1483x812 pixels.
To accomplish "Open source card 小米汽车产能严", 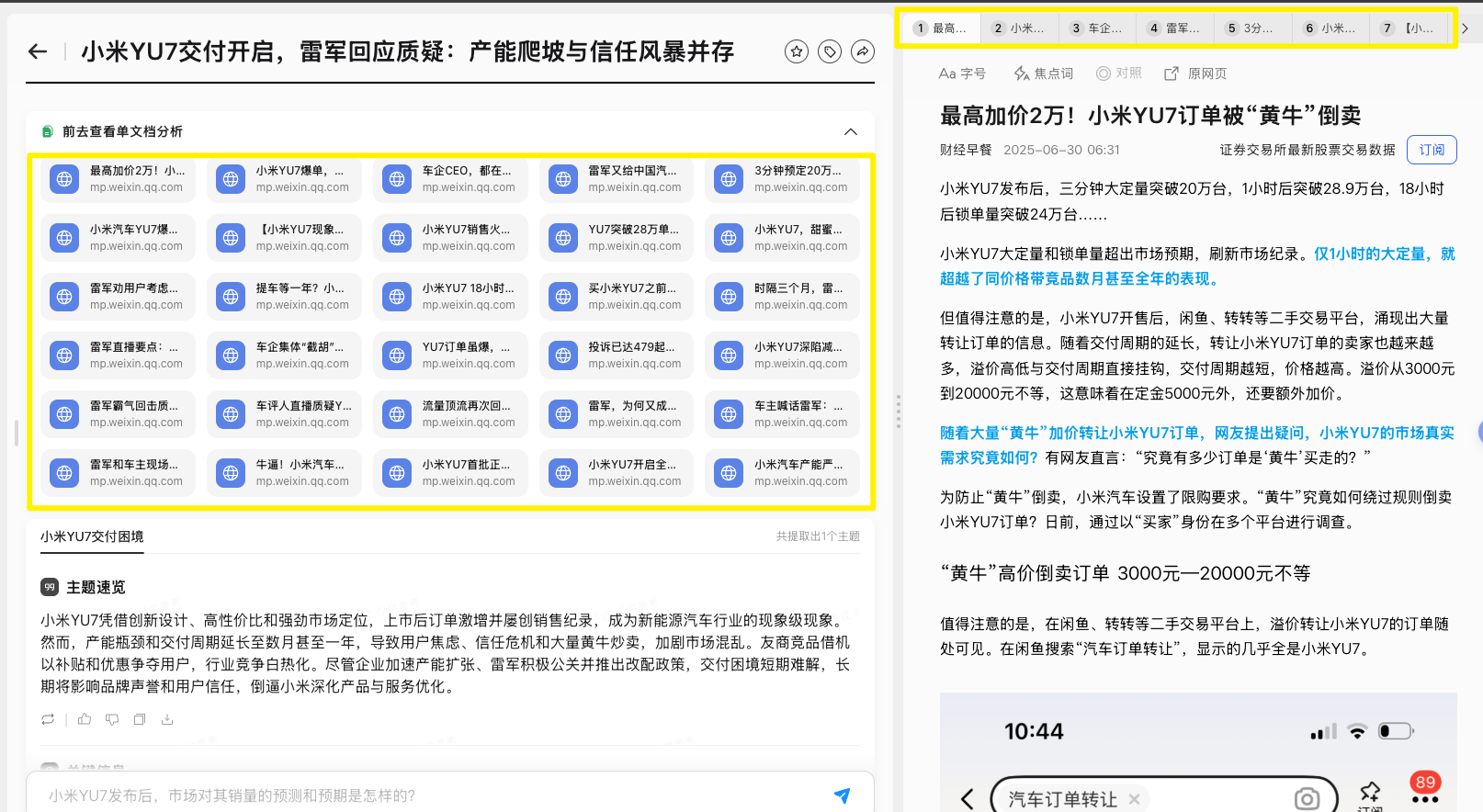I will point(783,473).
